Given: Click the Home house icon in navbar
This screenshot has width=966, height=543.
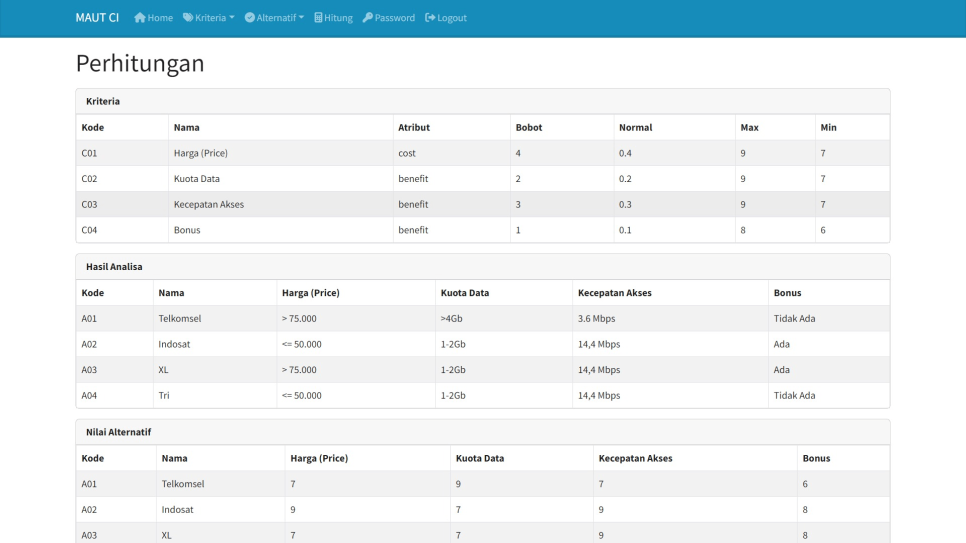Looking at the screenshot, I should (x=140, y=18).
